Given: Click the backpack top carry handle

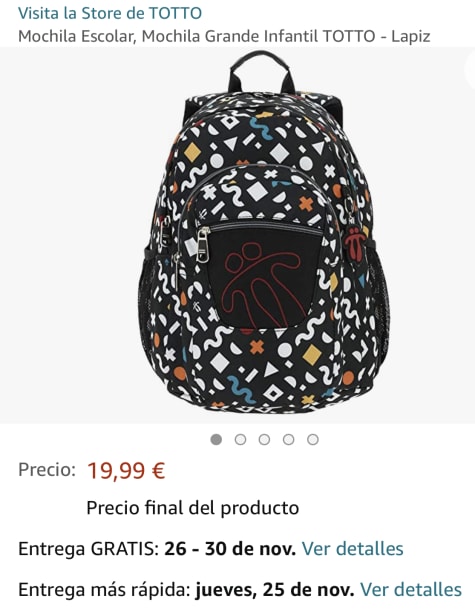Looking at the screenshot, I should tap(261, 72).
